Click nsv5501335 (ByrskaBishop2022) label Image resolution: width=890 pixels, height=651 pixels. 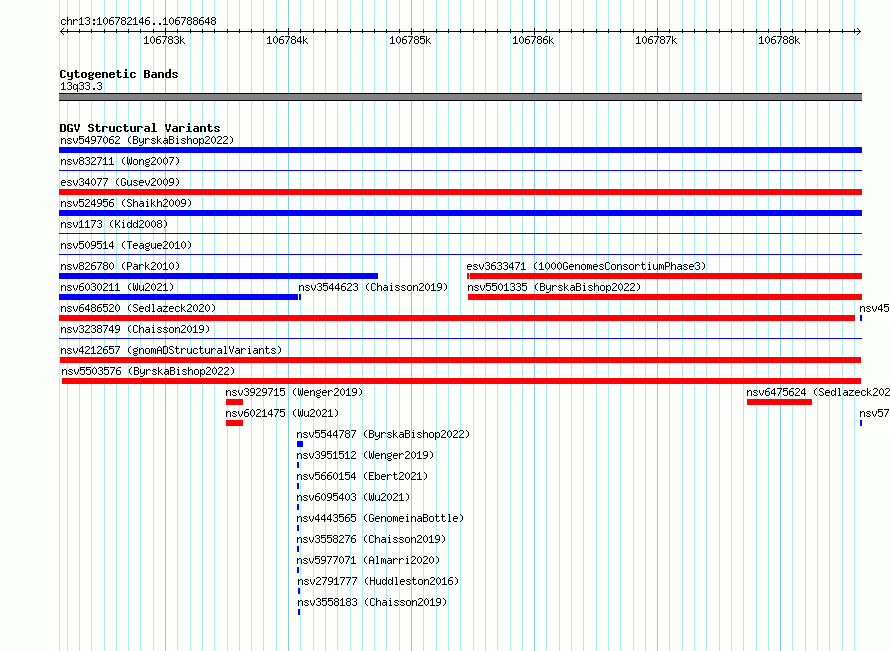tap(554, 287)
